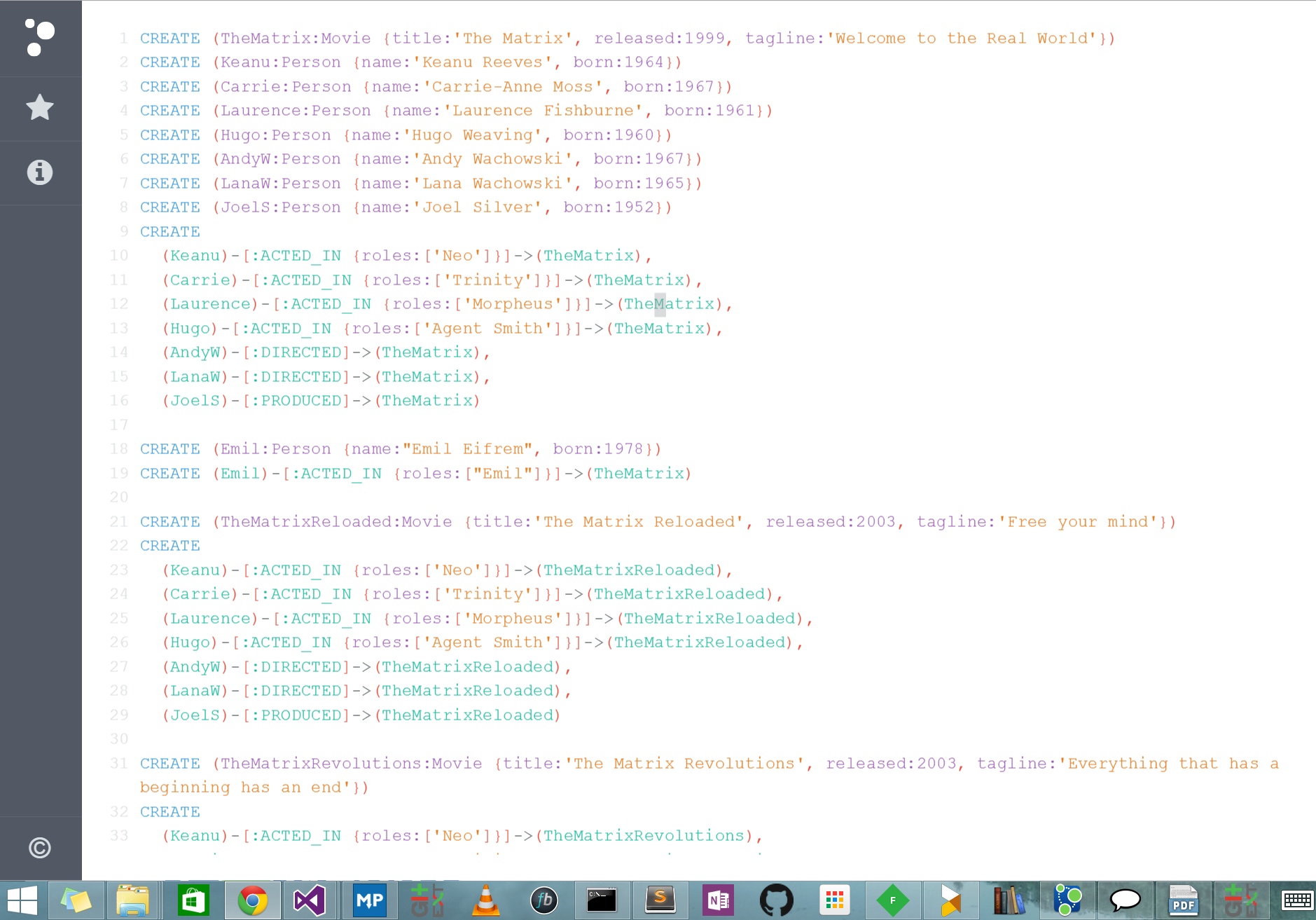Open the on-screen keyboard from the taskbar
Screen dimensions: 1316x920
coord(1299,900)
